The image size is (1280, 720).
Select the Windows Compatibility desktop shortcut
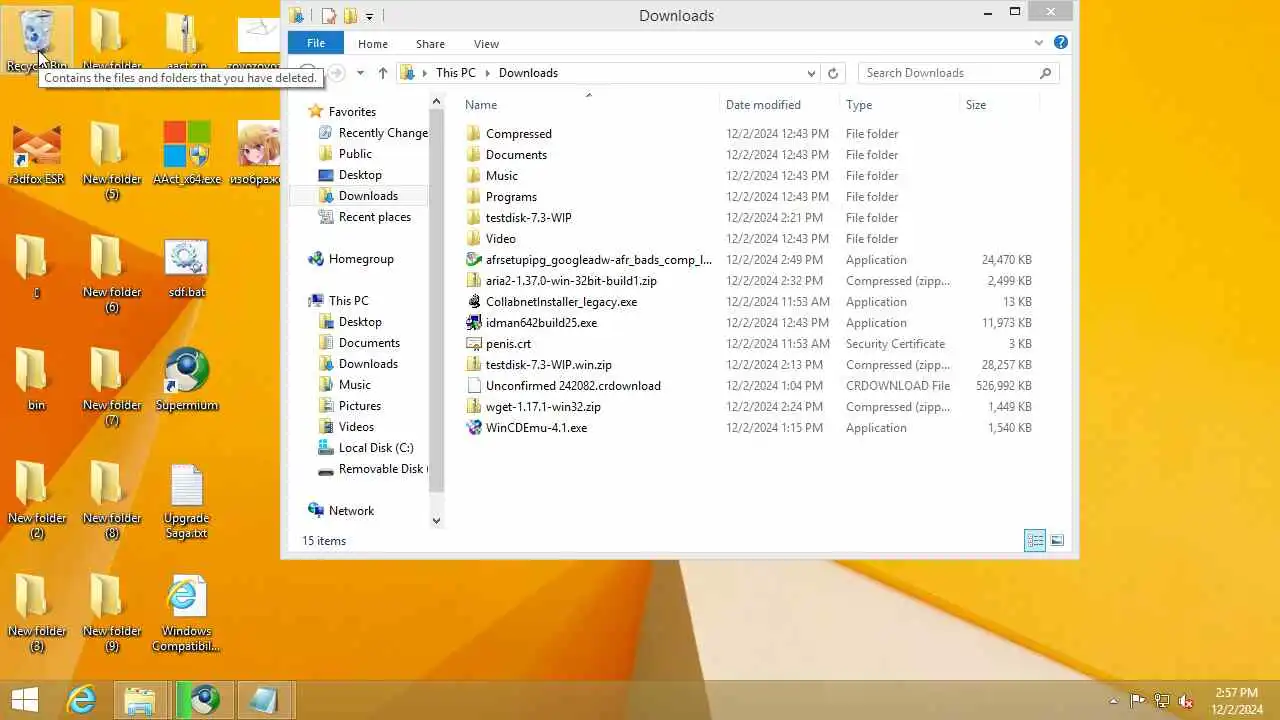[187, 614]
